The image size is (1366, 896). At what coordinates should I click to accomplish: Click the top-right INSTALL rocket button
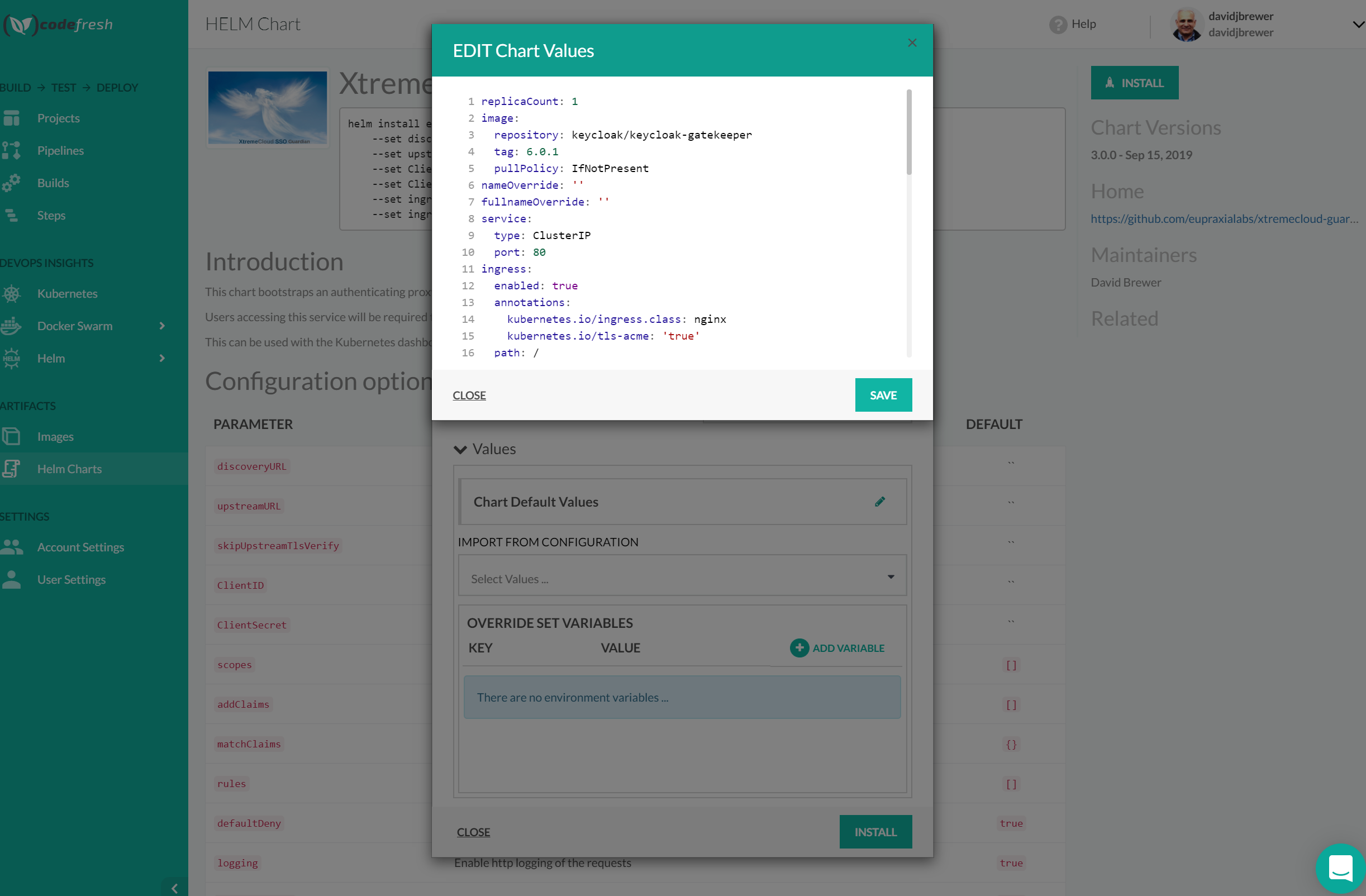tap(1134, 83)
